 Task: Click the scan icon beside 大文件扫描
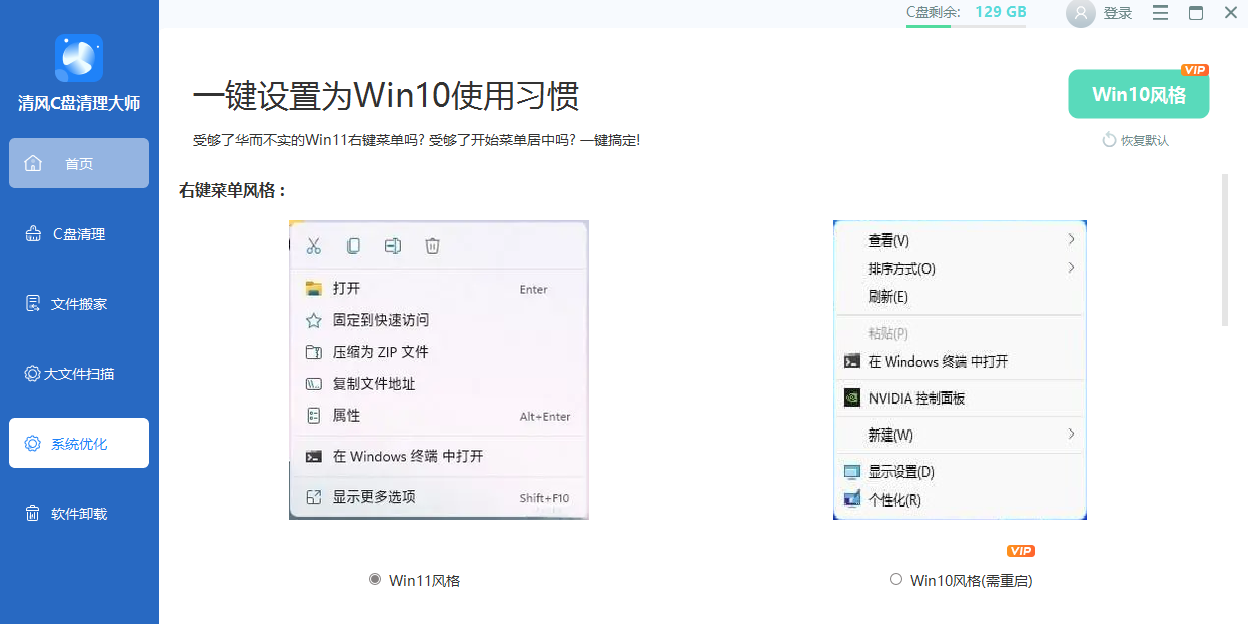(x=32, y=373)
